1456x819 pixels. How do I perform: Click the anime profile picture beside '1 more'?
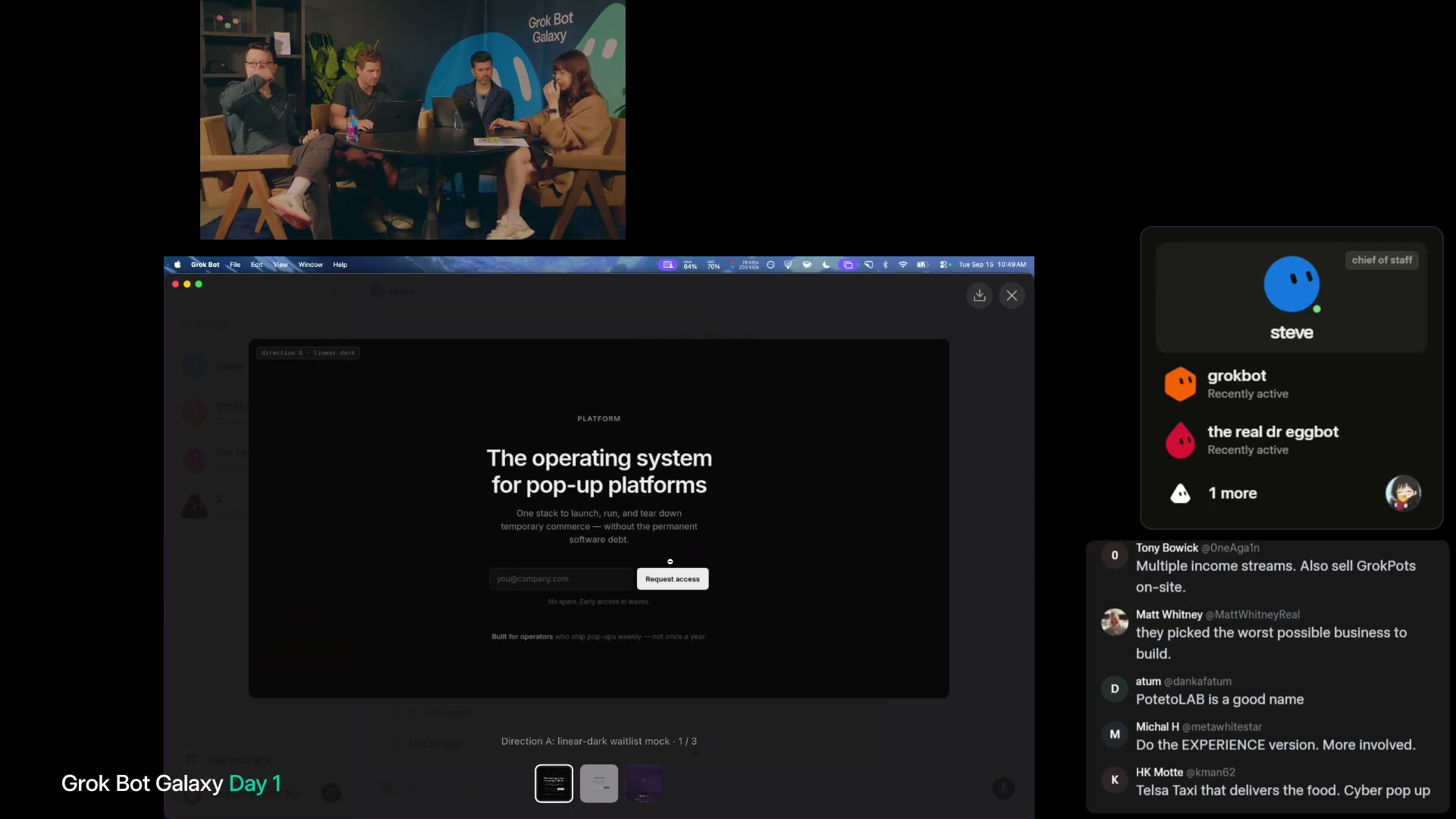pyautogui.click(x=1403, y=494)
